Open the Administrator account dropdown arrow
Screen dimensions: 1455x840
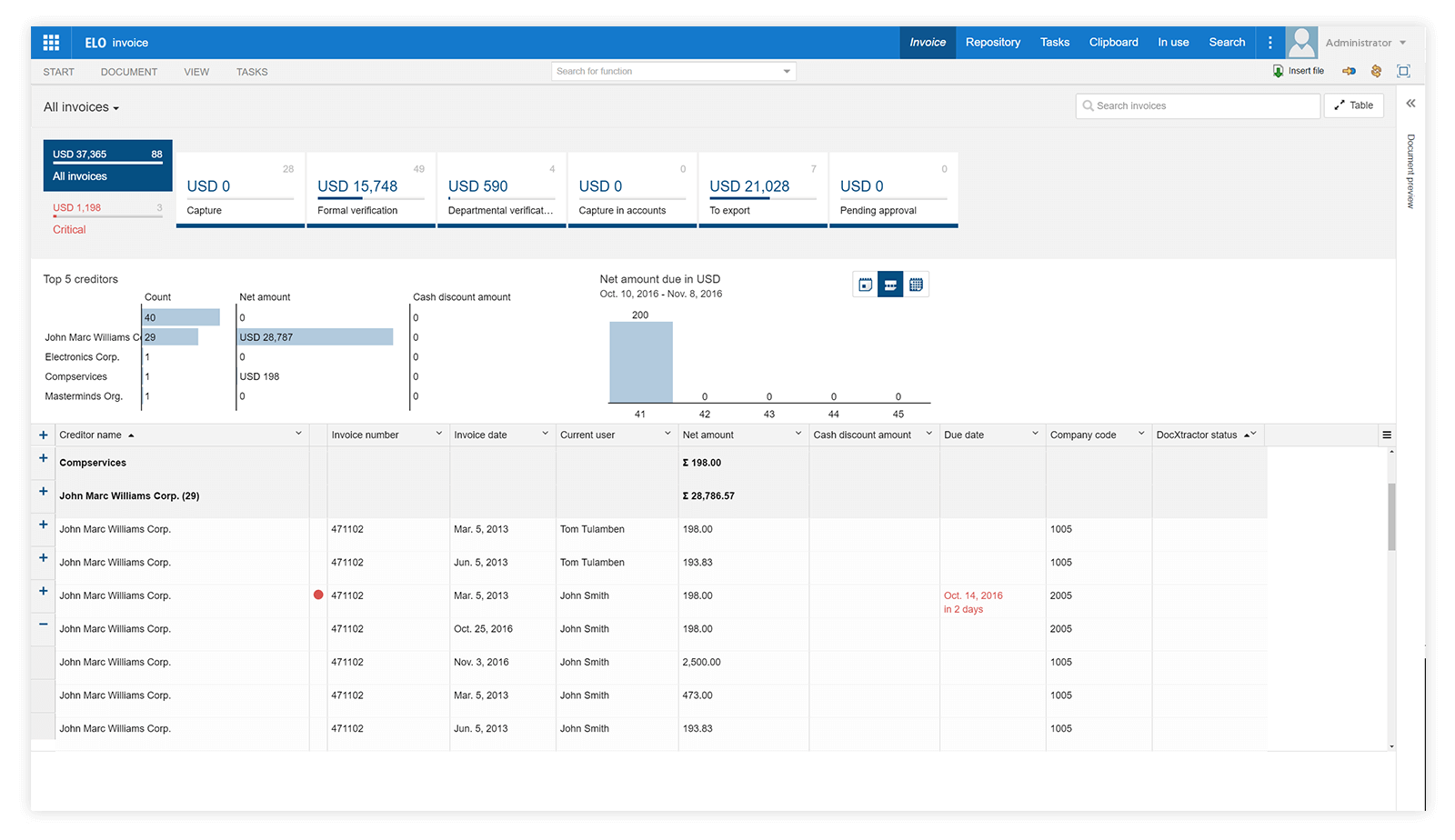point(1402,43)
